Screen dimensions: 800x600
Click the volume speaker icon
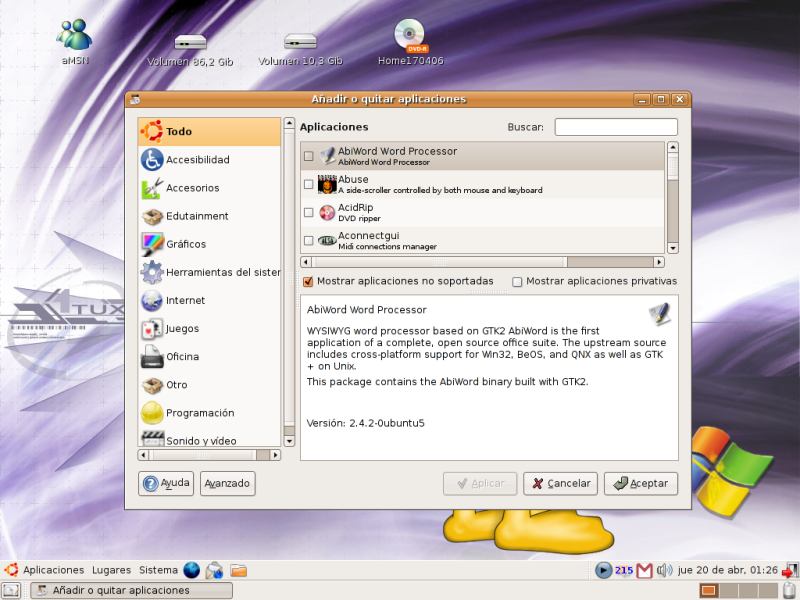pos(664,570)
